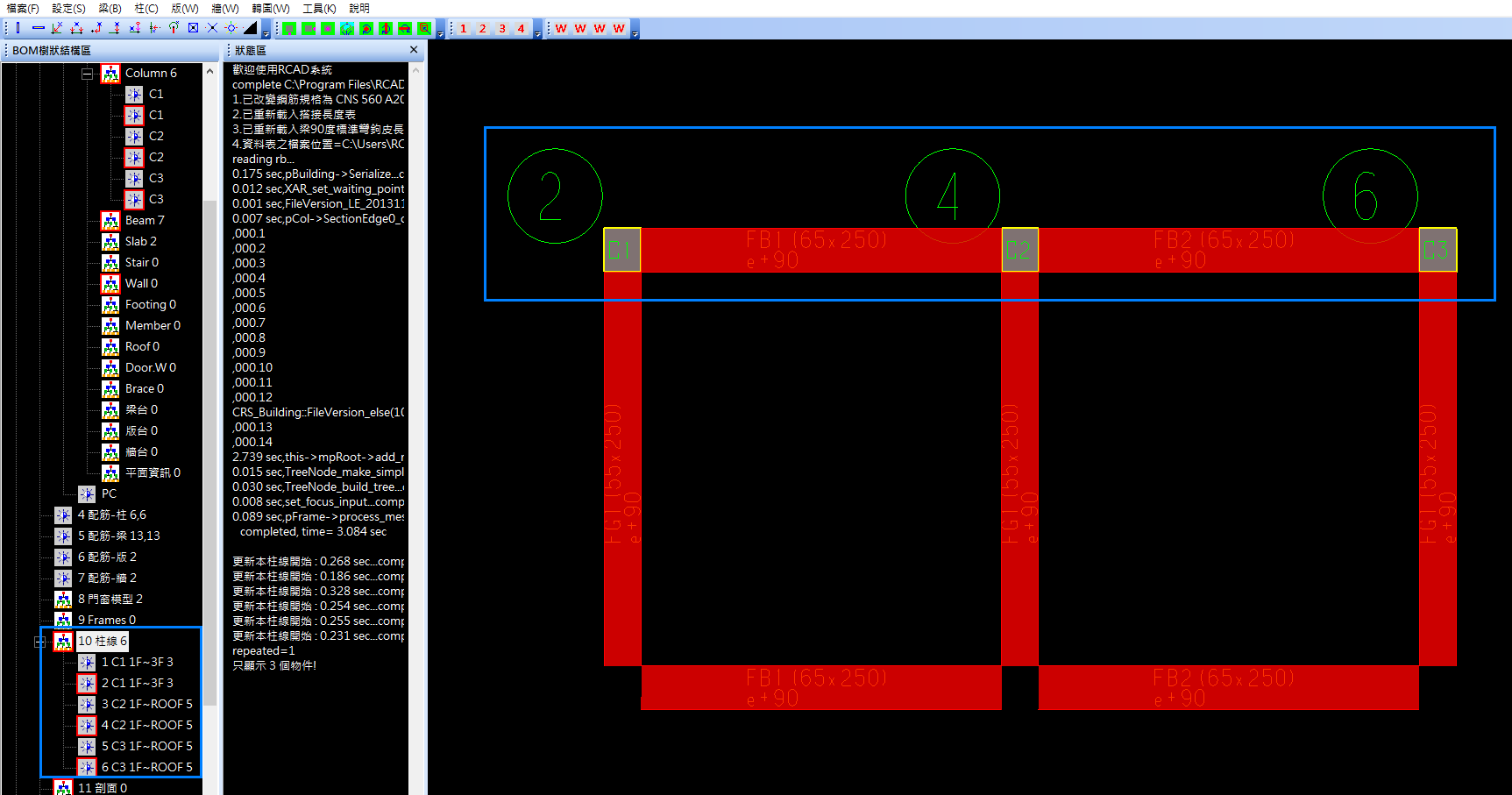Click the last red W toolbar button

click(619, 29)
